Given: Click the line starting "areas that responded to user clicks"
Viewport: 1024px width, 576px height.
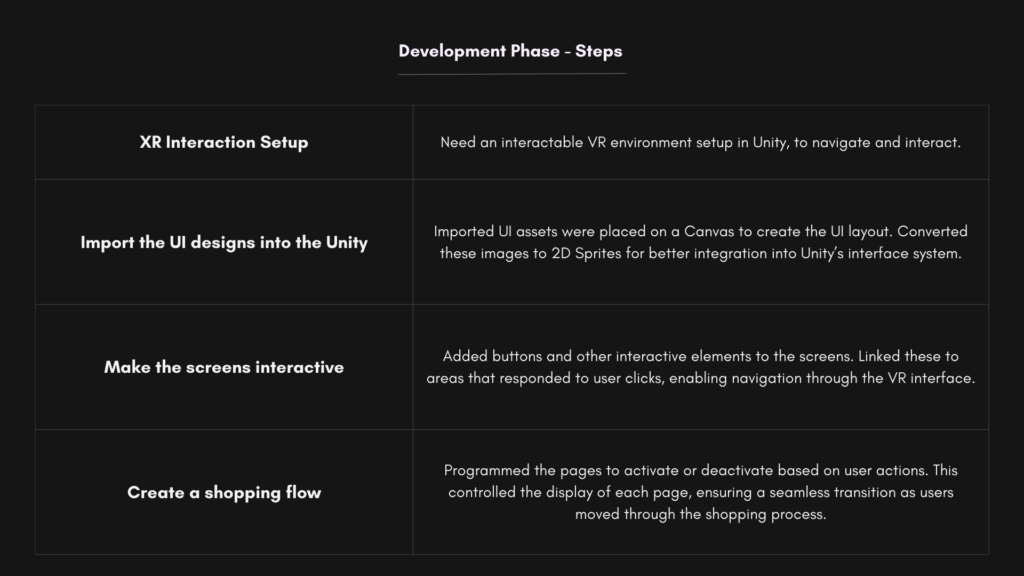Looking at the screenshot, I should point(700,378).
